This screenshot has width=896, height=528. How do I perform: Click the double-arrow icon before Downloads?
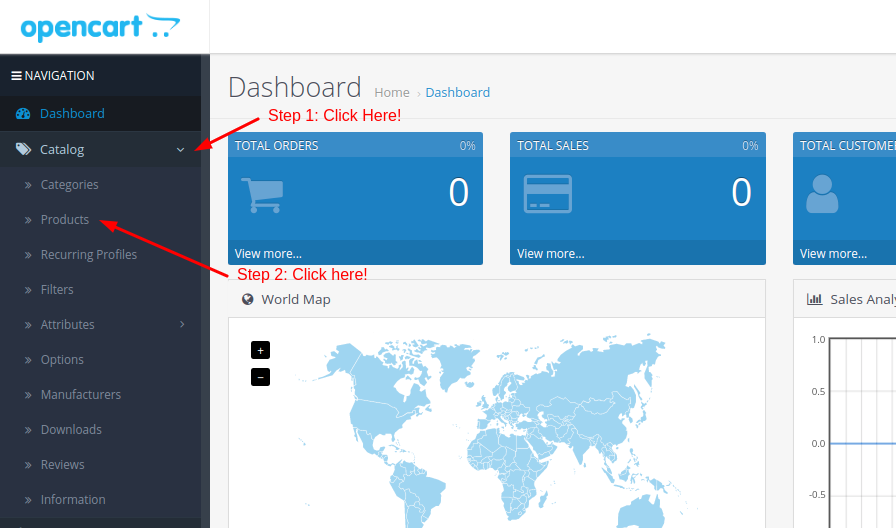[28, 430]
